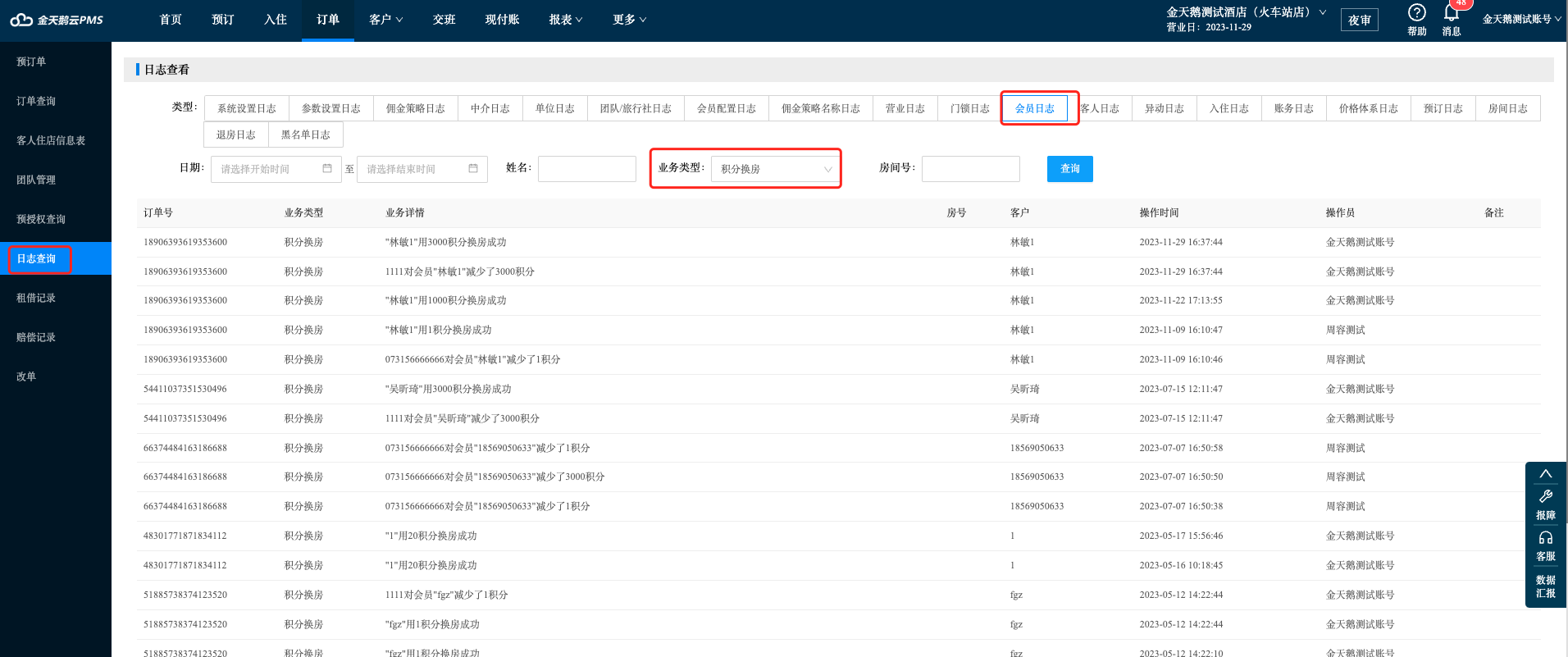Open 数据汇报 floating button
The width and height of the screenshot is (1568, 657).
click(1546, 586)
